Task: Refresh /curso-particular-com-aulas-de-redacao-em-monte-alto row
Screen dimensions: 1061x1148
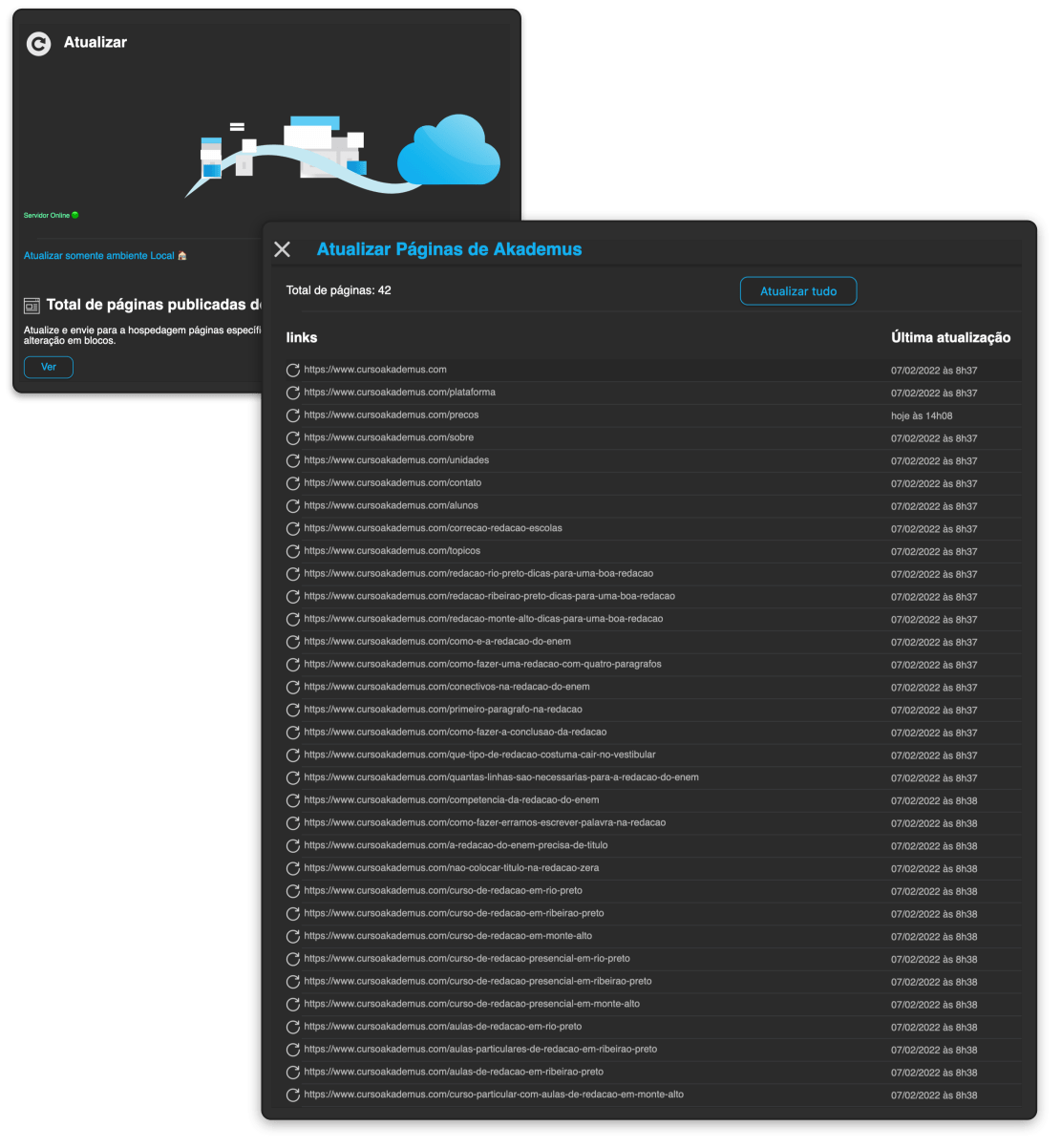Action: pos(293,1095)
